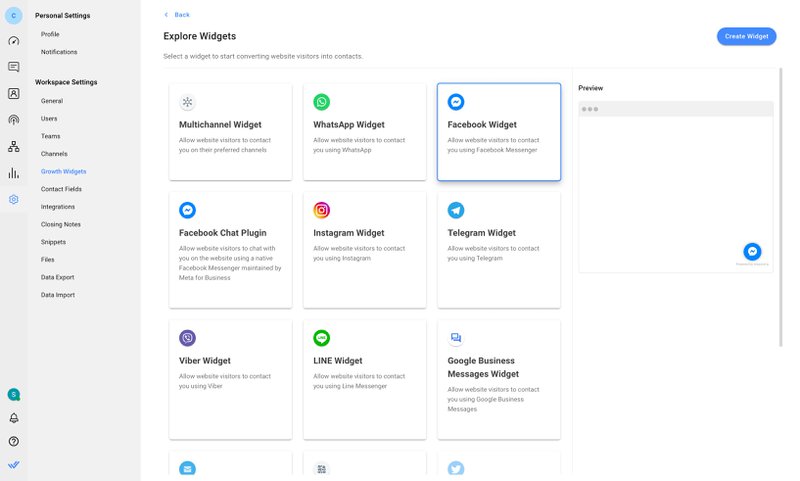This screenshot has width=800, height=481.
Task: Click the Facebook Widget Messenger icon
Action: 456,102
